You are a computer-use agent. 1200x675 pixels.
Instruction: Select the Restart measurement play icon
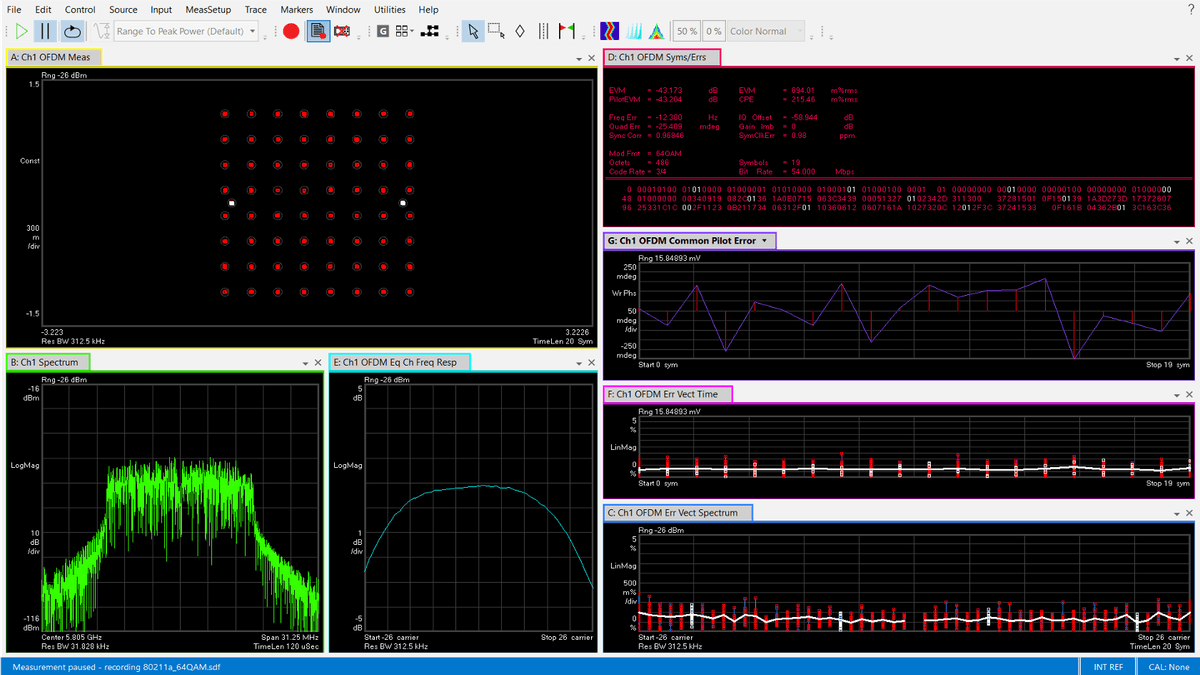[22, 31]
